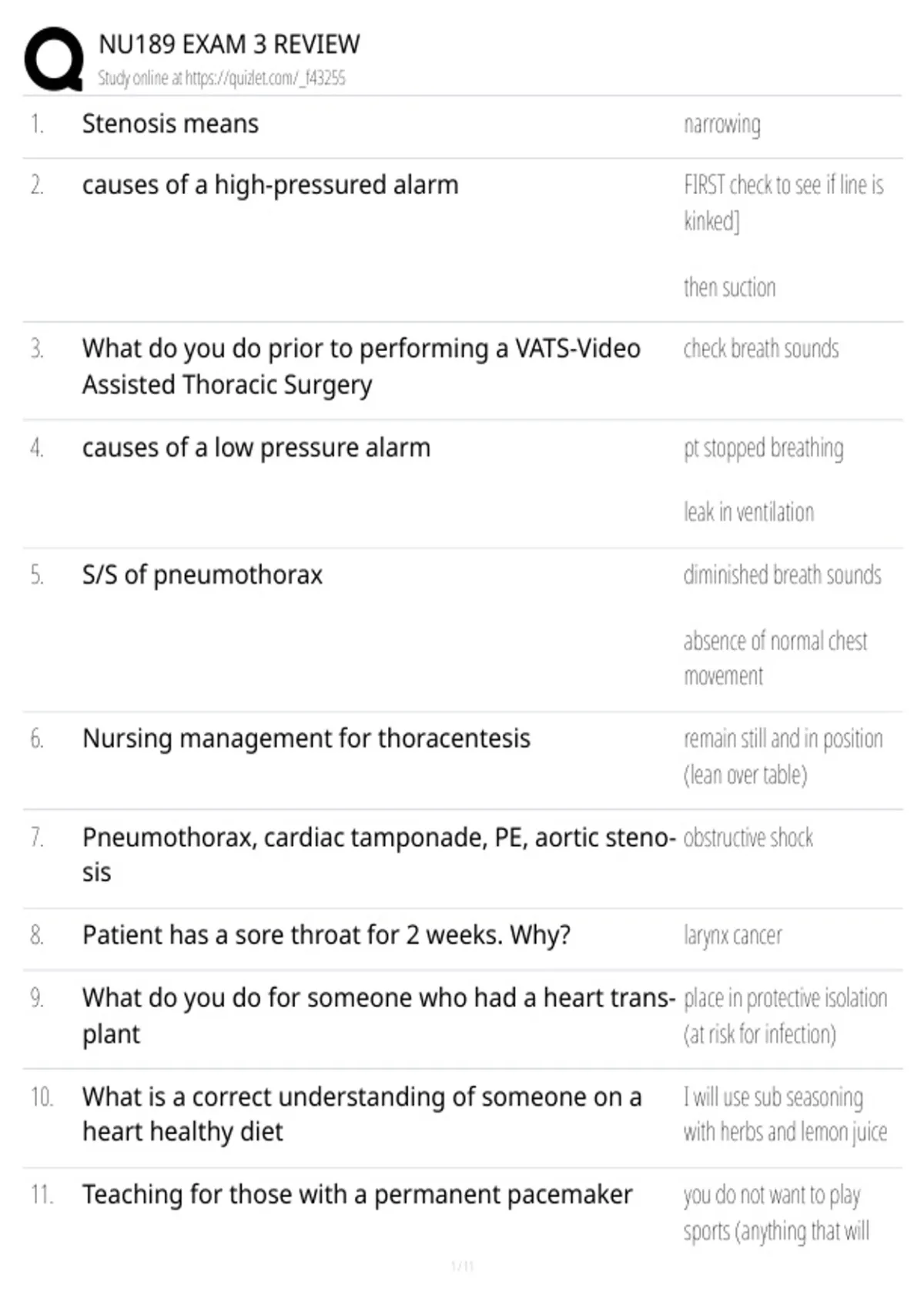Click the Quizlet Q logo icon
The image size is (924, 1309).
coord(54,59)
